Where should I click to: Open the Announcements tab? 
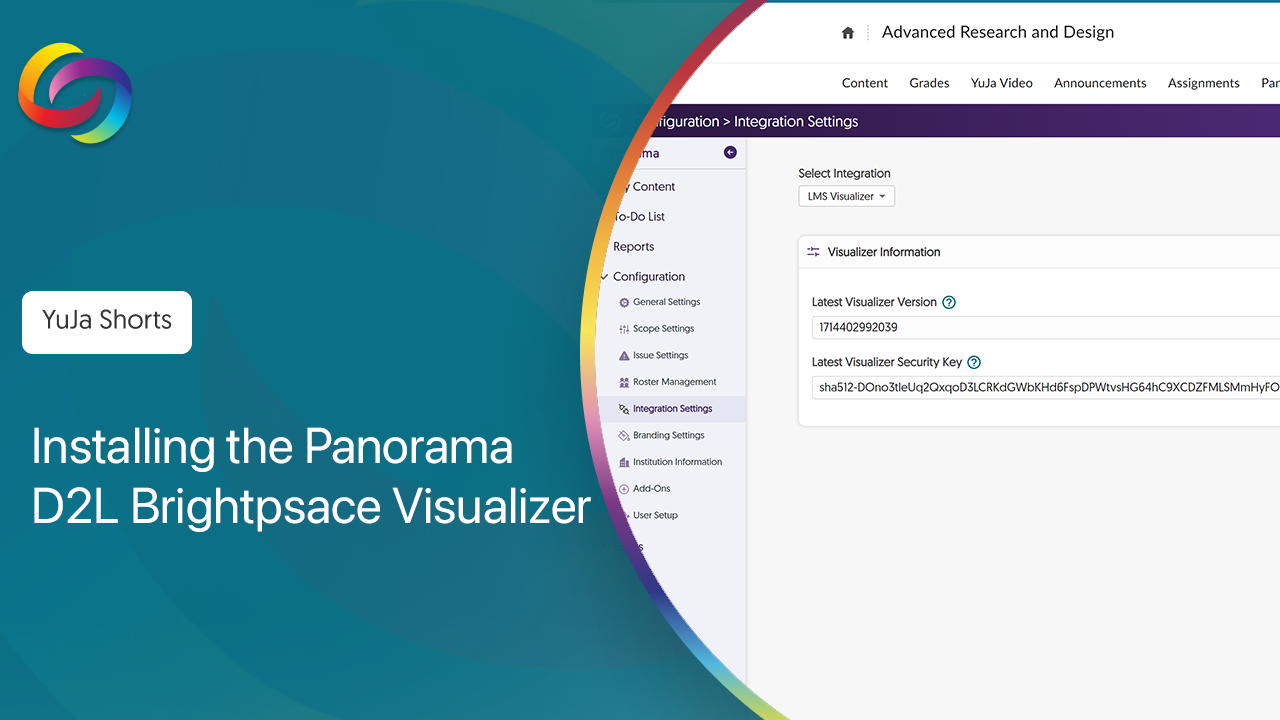1100,83
